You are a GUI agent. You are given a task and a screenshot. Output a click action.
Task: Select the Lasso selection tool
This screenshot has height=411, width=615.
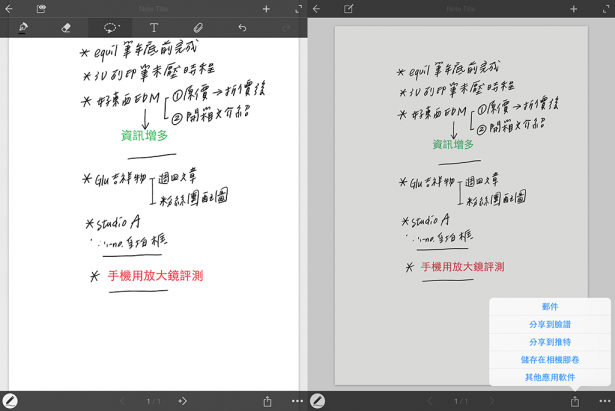coord(111,27)
